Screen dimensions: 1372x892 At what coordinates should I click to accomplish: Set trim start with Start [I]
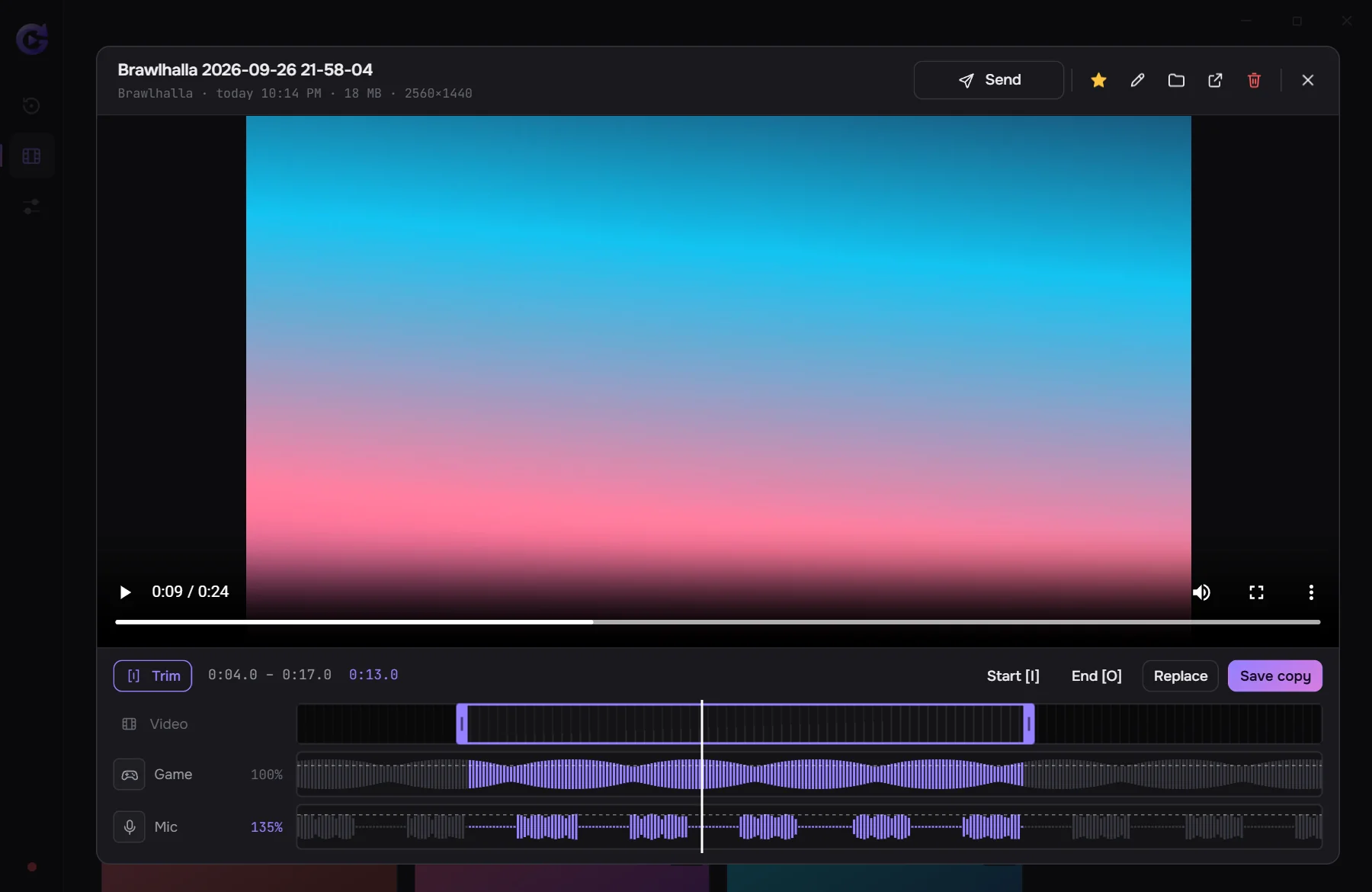point(1013,676)
